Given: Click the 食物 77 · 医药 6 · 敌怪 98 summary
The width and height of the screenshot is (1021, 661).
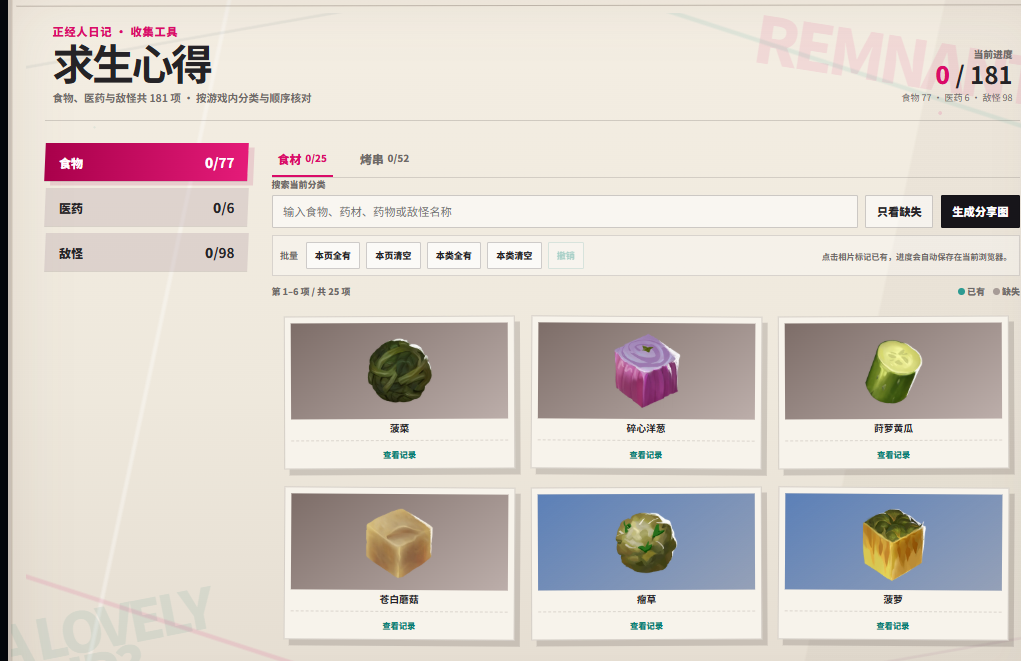Looking at the screenshot, I should click(957, 98).
